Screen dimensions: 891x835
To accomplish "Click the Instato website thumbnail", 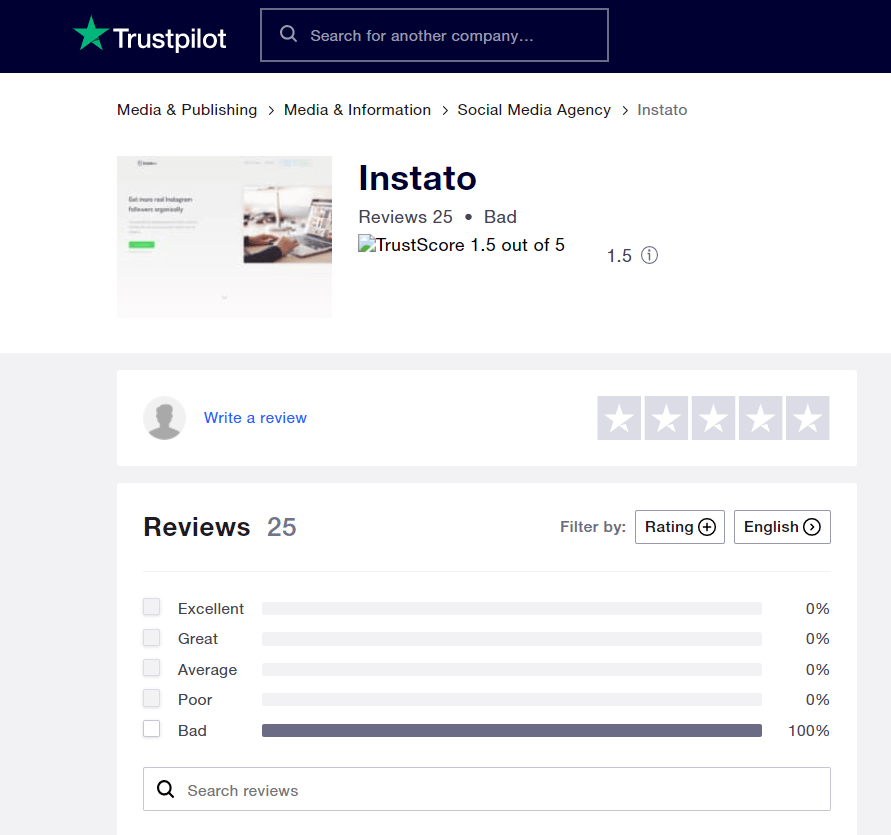I will (224, 236).
